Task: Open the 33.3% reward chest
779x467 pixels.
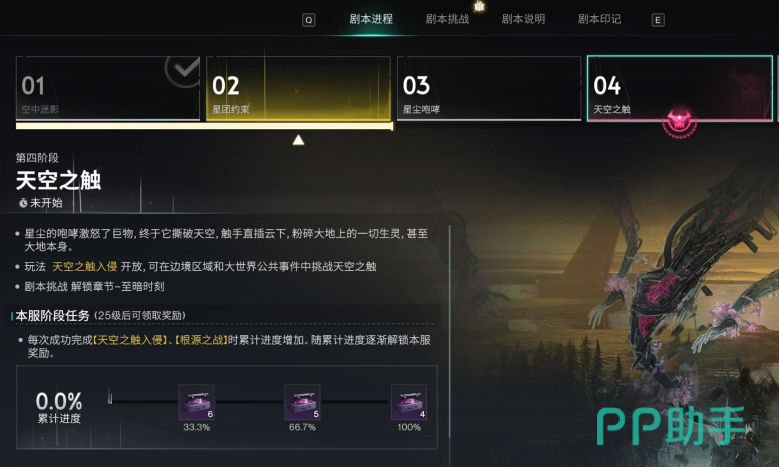Action: click(x=197, y=402)
